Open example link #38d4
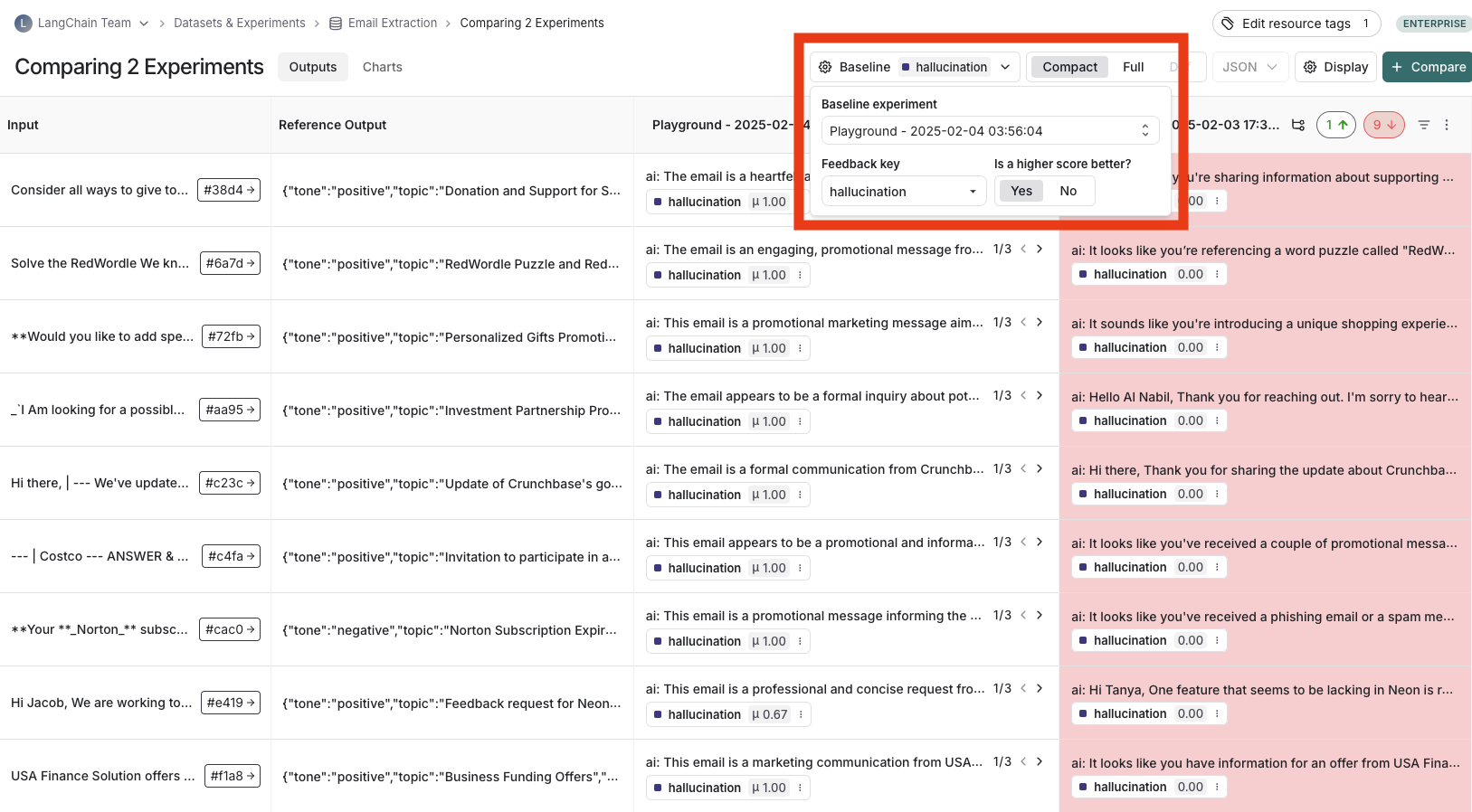Screen dimensions: 1472x812 tap(229, 190)
